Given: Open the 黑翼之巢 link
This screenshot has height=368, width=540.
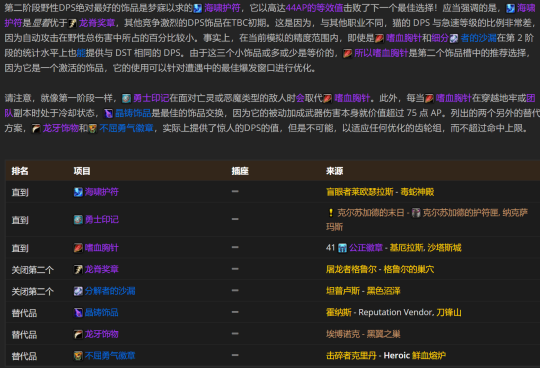Looking at the screenshot, I should (383, 334).
